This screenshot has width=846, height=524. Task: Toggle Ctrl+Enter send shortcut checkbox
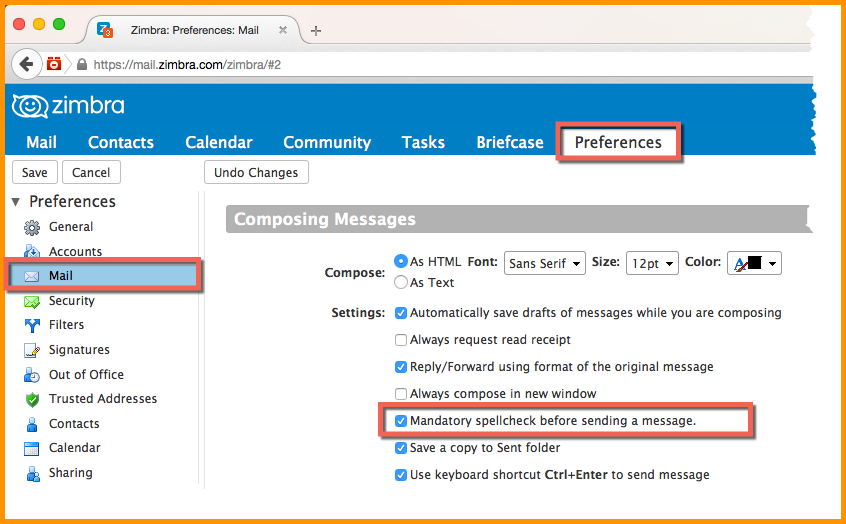tap(400, 475)
